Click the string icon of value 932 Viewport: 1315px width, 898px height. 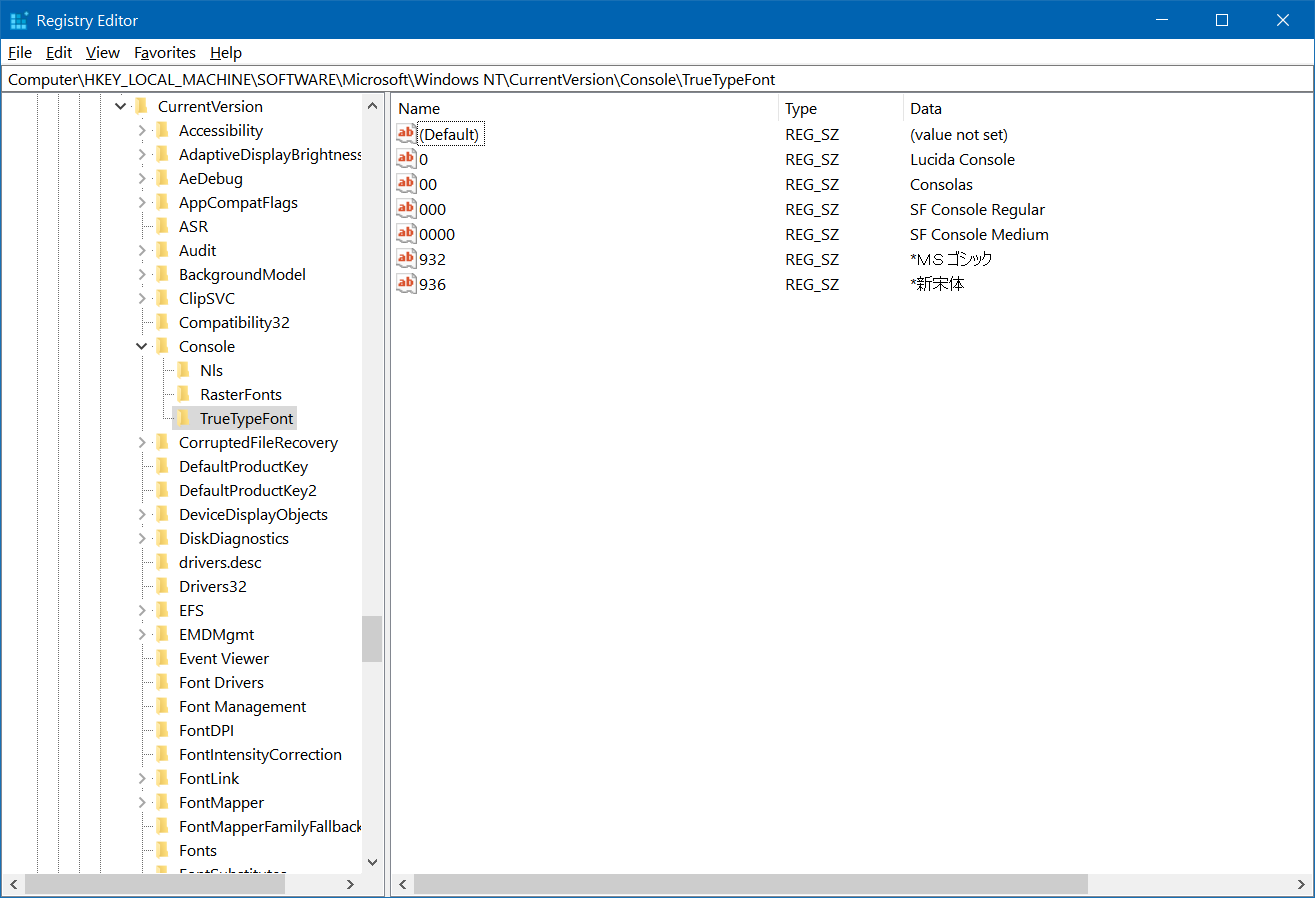[x=406, y=258]
